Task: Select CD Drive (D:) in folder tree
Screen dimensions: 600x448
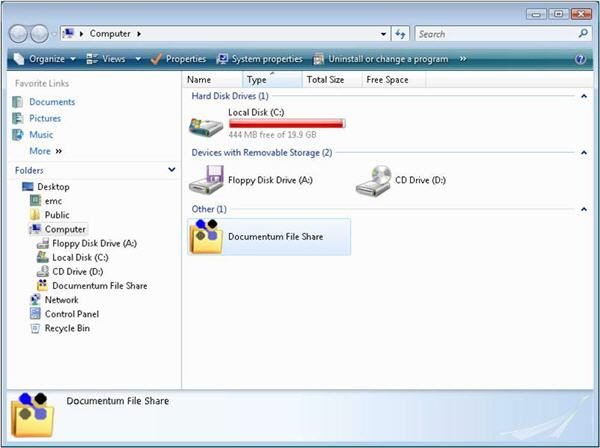Action: [x=78, y=272]
